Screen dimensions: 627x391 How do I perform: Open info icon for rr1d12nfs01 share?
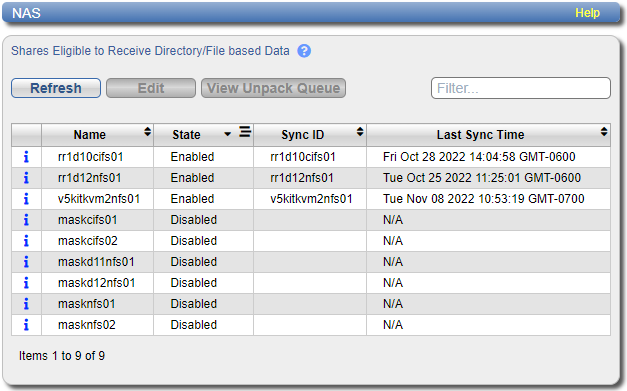click(26, 178)
